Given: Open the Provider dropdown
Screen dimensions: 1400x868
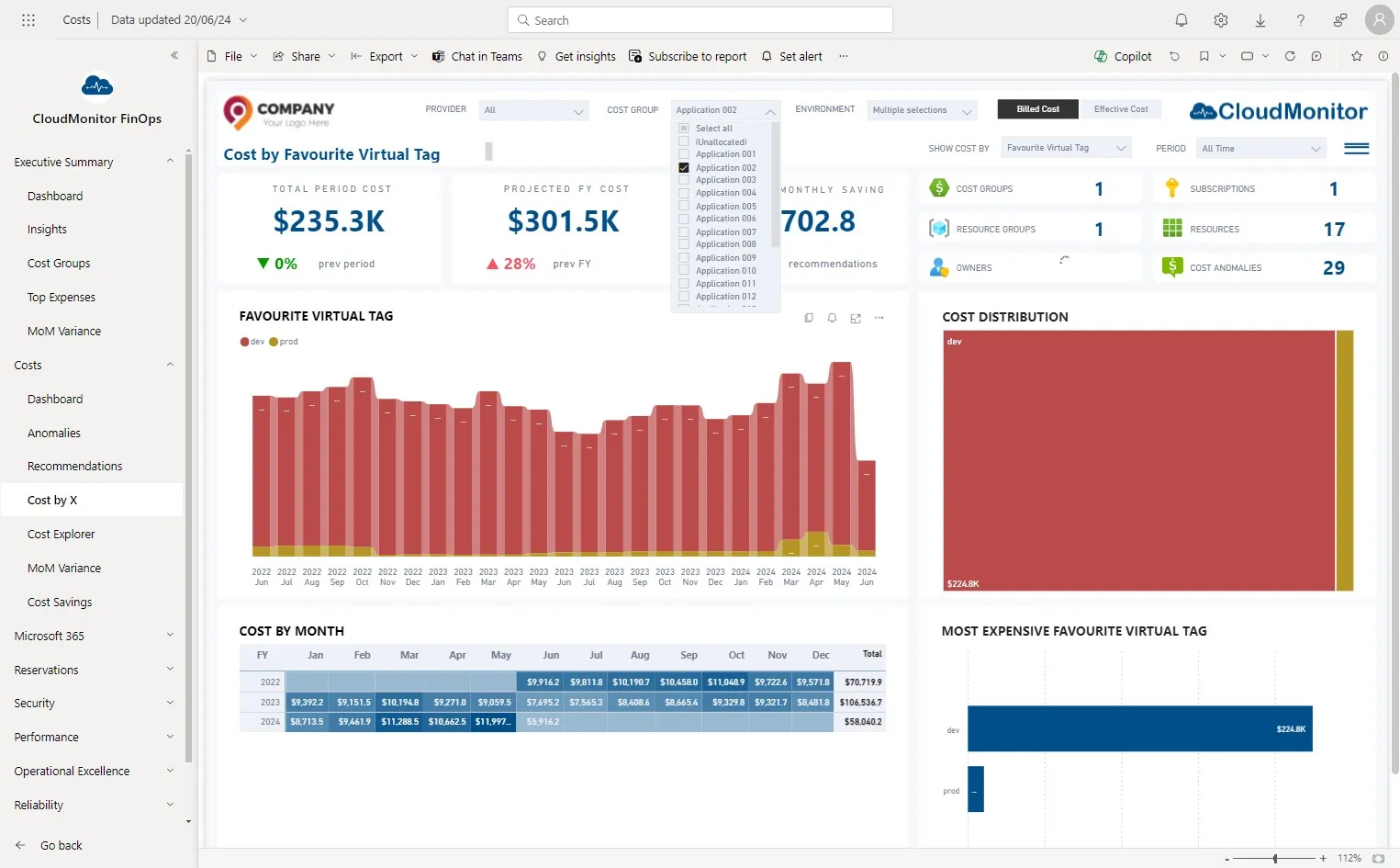Looking at the screenshot, I should [x=534, y=110].
